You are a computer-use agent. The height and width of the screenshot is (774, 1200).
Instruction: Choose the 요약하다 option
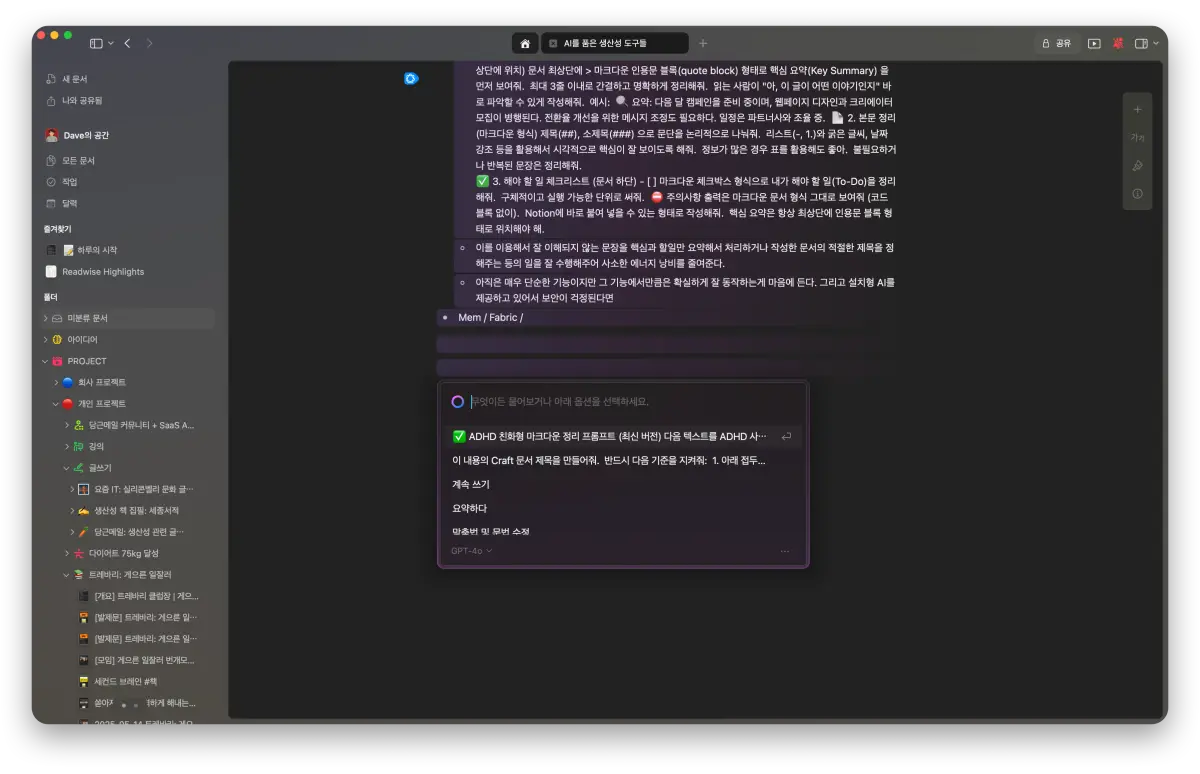tap(469, 508)
